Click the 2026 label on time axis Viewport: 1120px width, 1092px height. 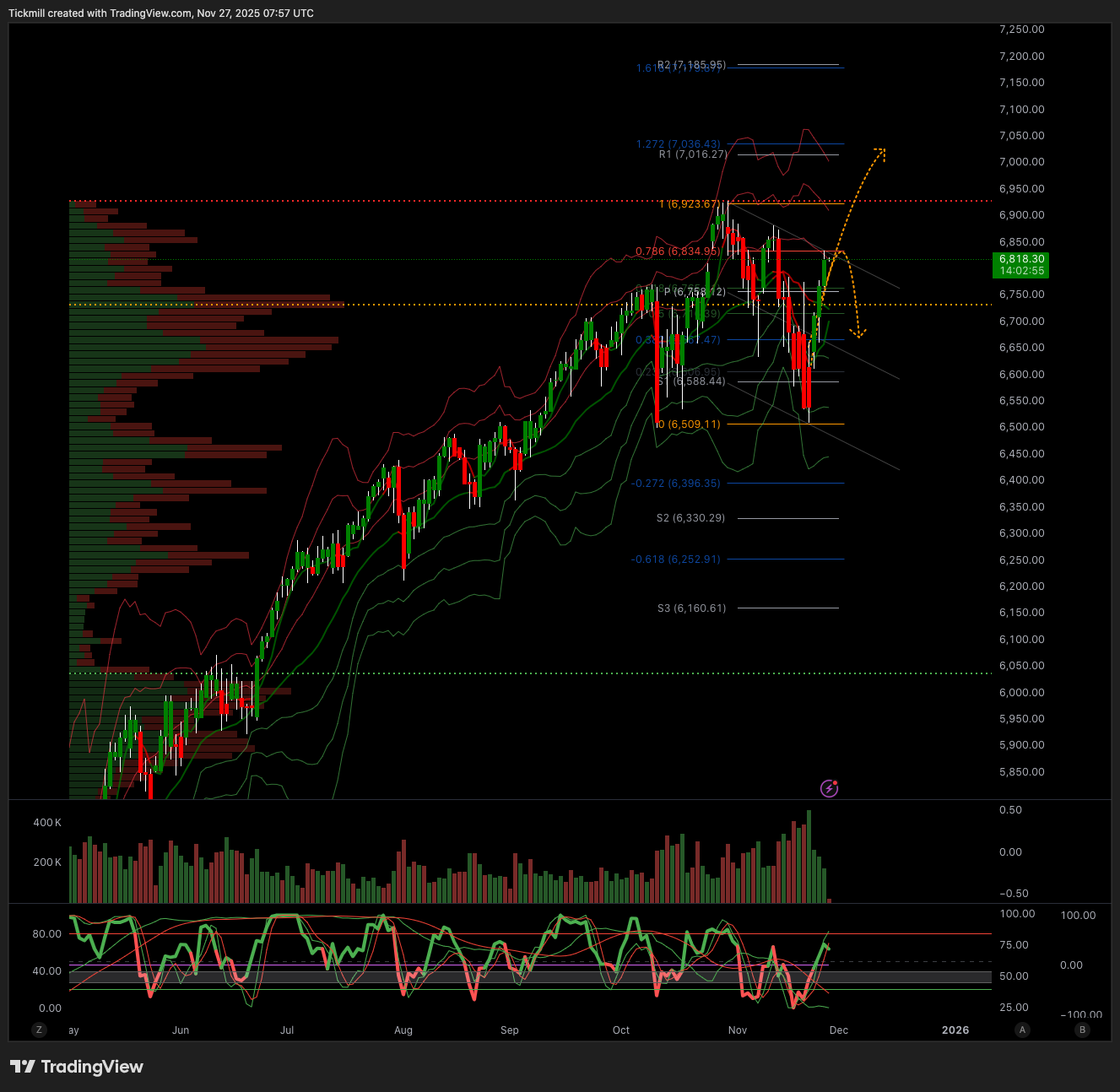[x=955, y=1030]
